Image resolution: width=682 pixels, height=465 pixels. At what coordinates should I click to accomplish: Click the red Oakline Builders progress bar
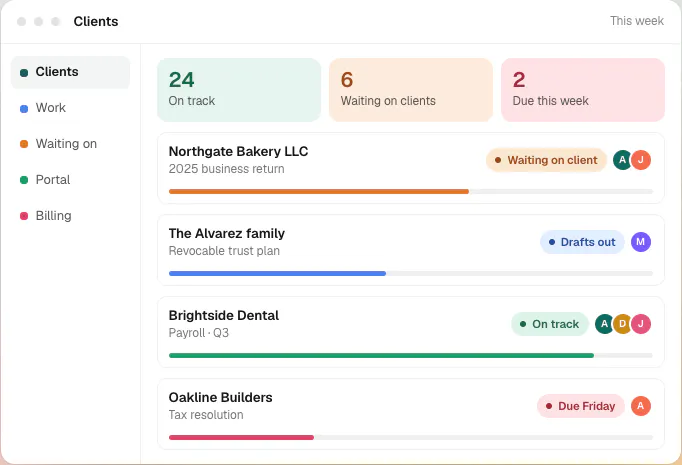point(241,438)
